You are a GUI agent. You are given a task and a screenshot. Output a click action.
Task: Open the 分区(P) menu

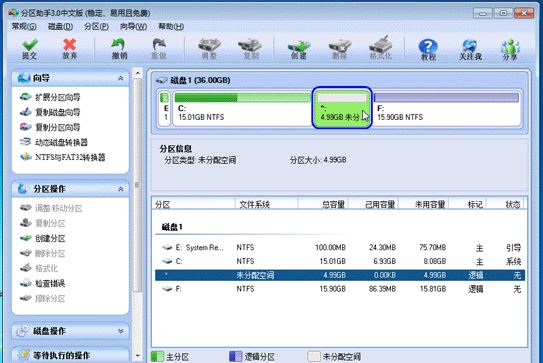point(96,26)
